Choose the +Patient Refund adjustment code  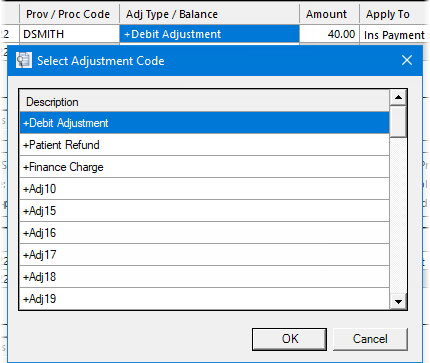click(x=204, y=145)
